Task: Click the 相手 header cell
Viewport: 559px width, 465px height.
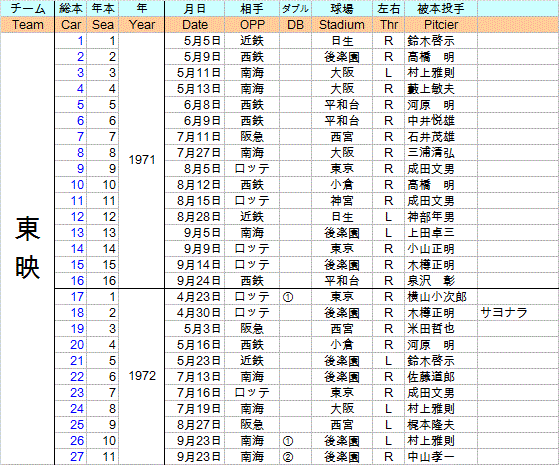Action: tap(252, 9)
